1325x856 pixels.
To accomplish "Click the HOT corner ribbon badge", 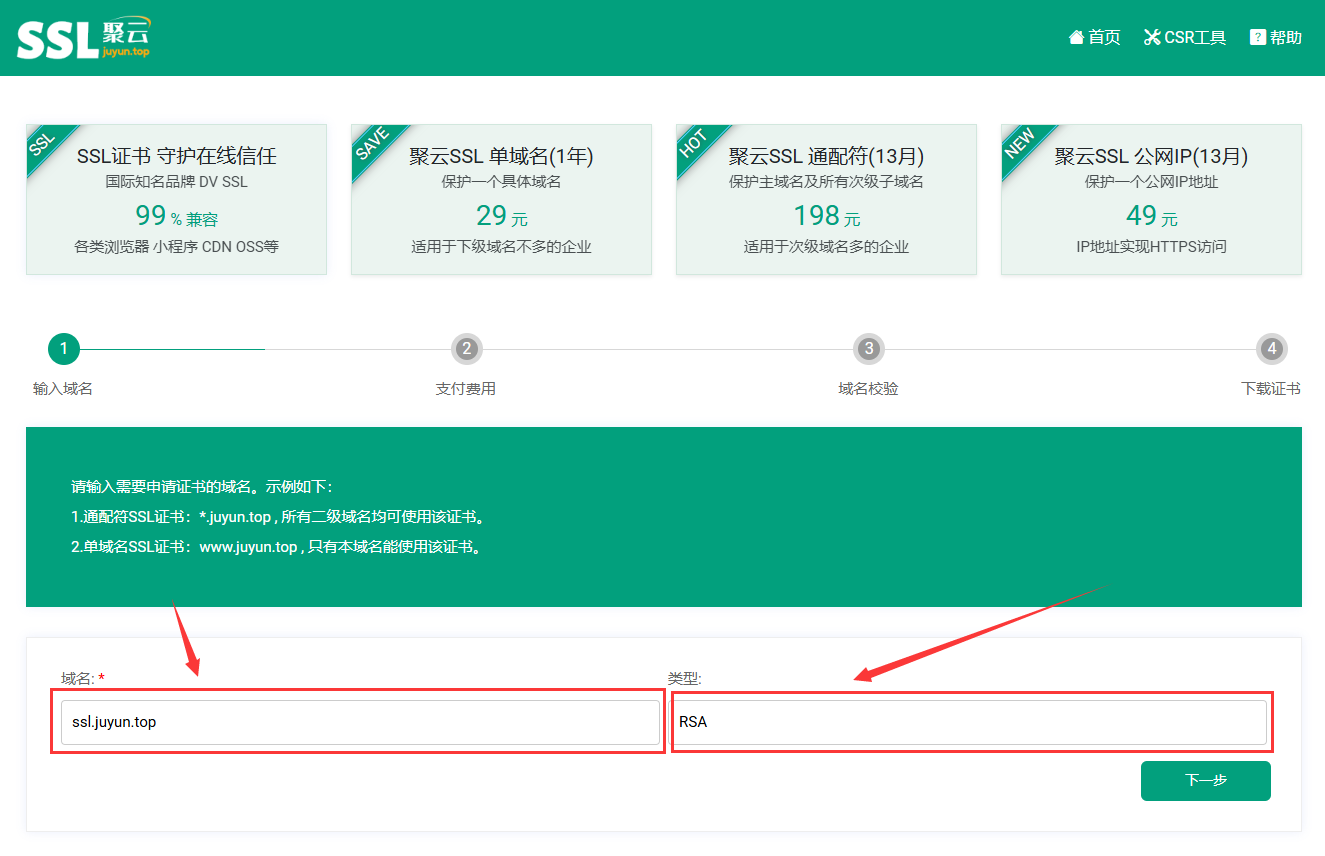I will (x=693, y=145).
